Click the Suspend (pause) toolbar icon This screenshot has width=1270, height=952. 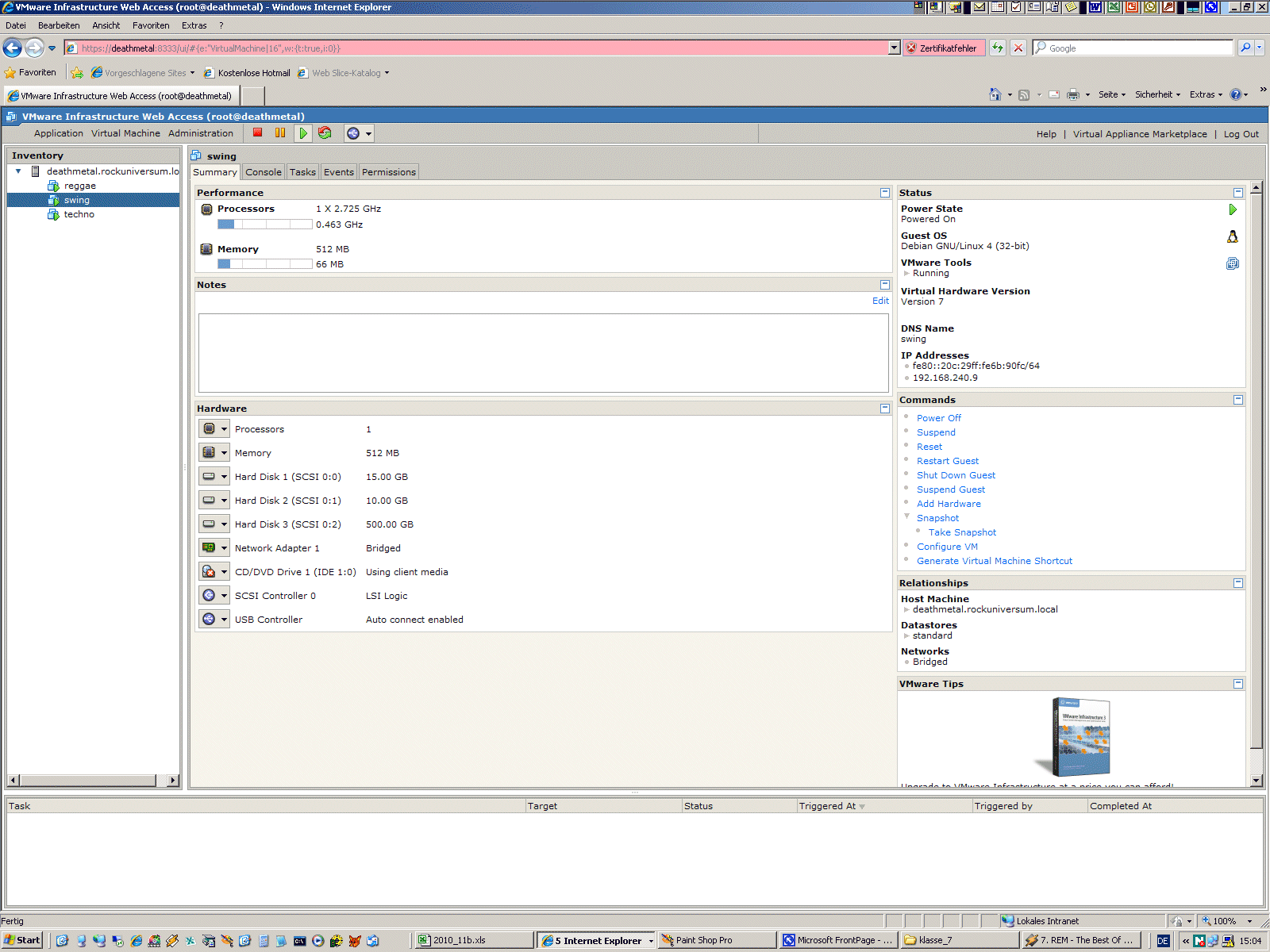pos(280,133)
